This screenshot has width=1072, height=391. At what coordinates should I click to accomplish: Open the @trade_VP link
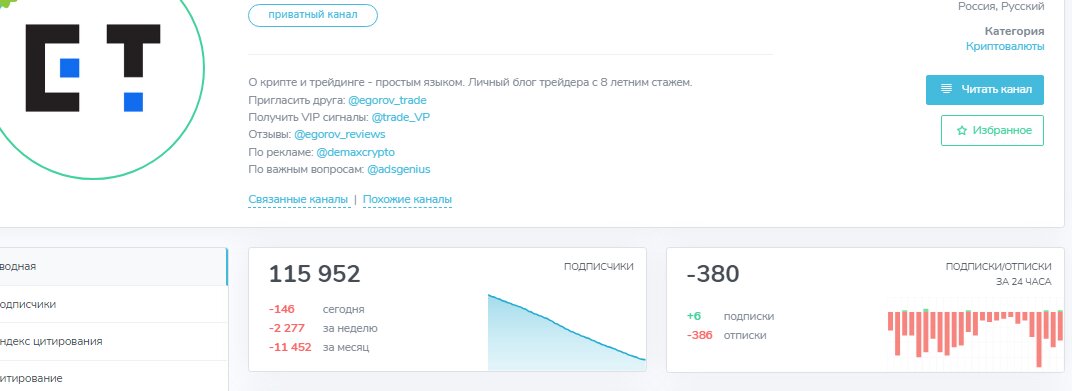(x=401, y=118)
